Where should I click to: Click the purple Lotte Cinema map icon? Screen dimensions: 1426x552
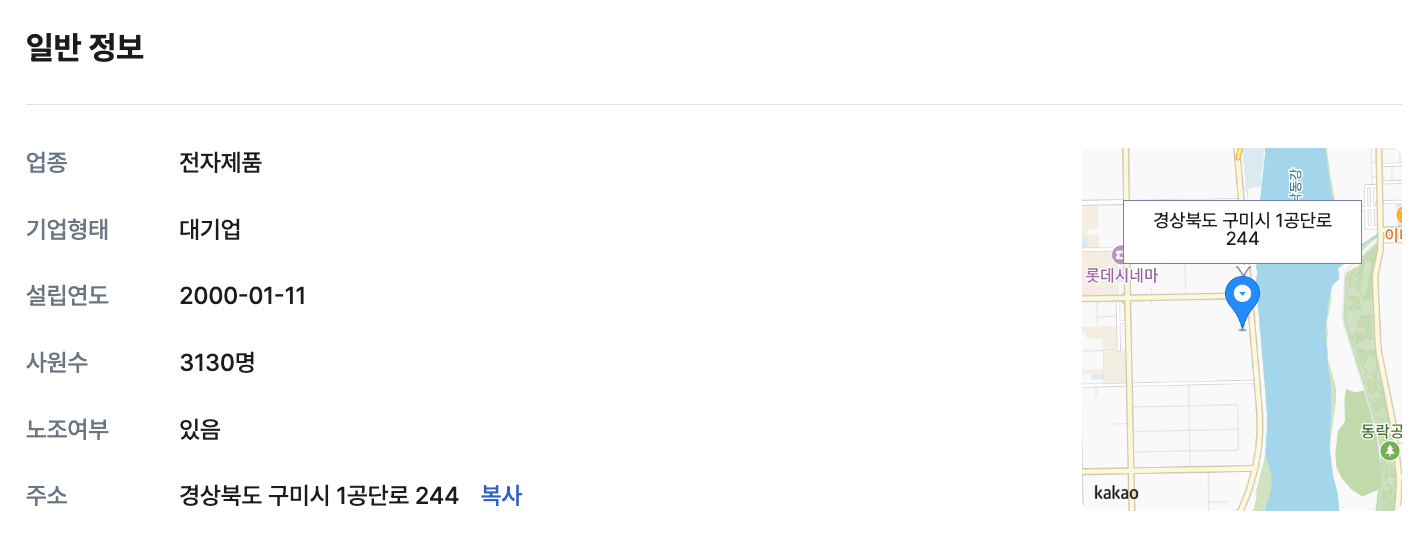(x=1119, y=256)
